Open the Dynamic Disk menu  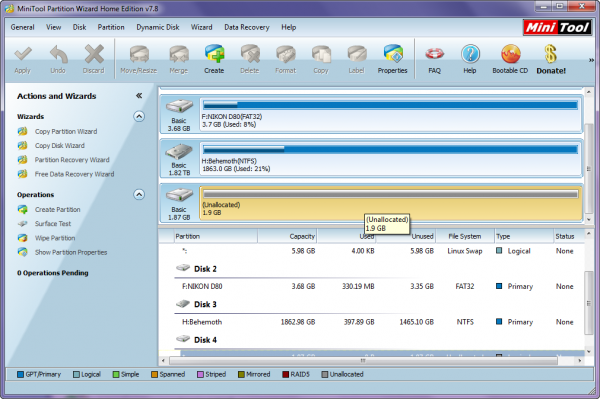point(158,27)
